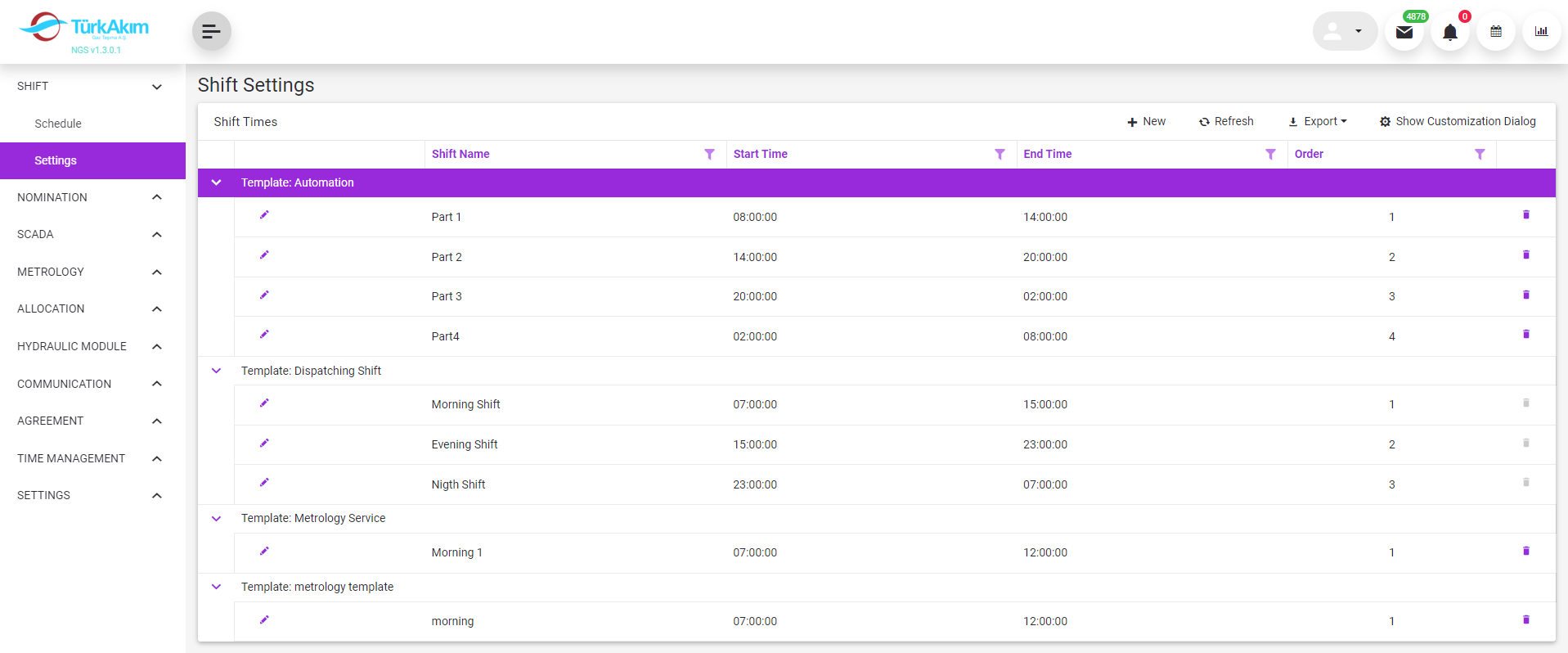The width and height of the screenshot is (1568, 653).
Task: Edit the Part 1 shift row
Action: click(x=264, y=215)
